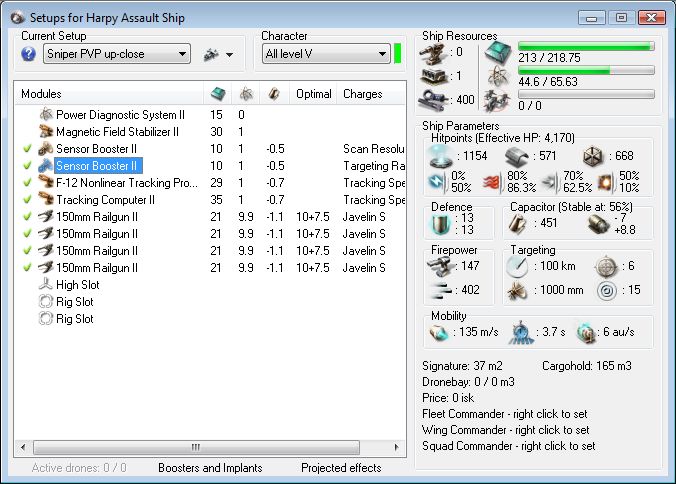Click the turret hardpoints icon in Ship Resources
Screen dimensions: 676x484
point(433,53)
